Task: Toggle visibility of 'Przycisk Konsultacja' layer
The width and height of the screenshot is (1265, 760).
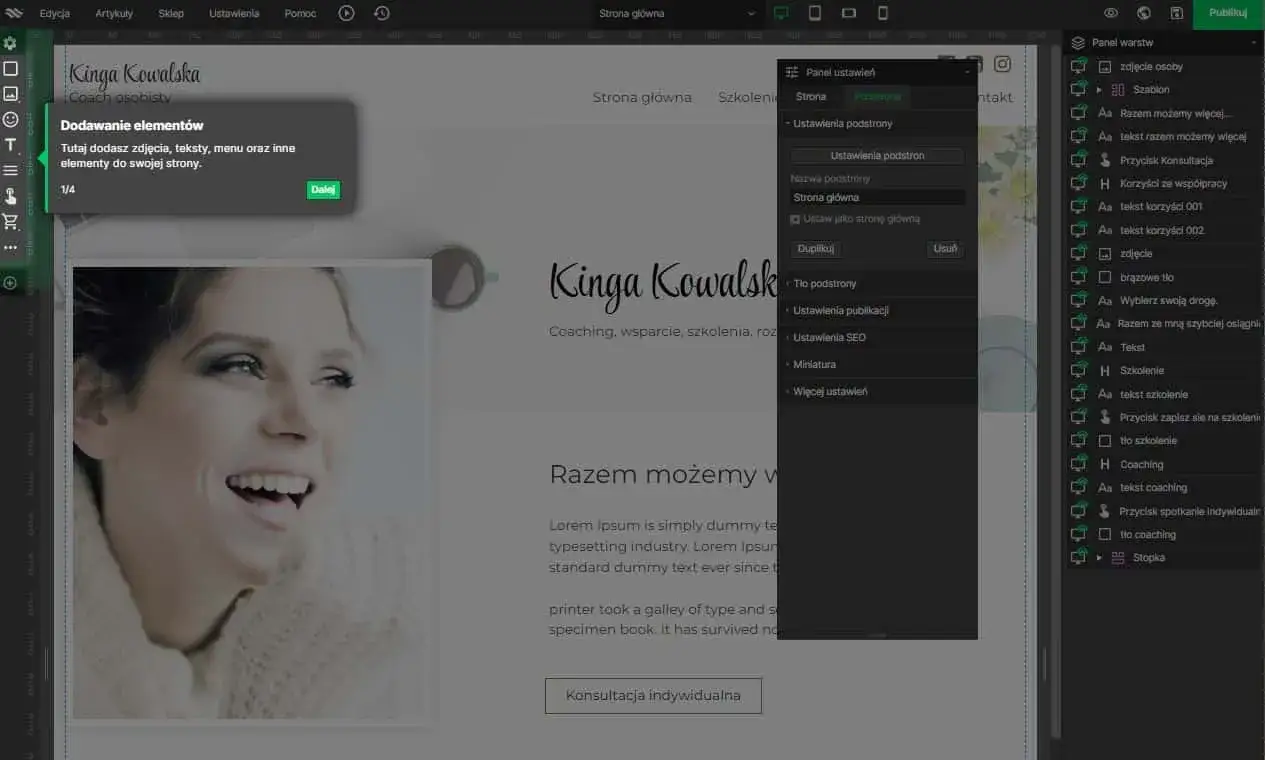Action: 1080,160
